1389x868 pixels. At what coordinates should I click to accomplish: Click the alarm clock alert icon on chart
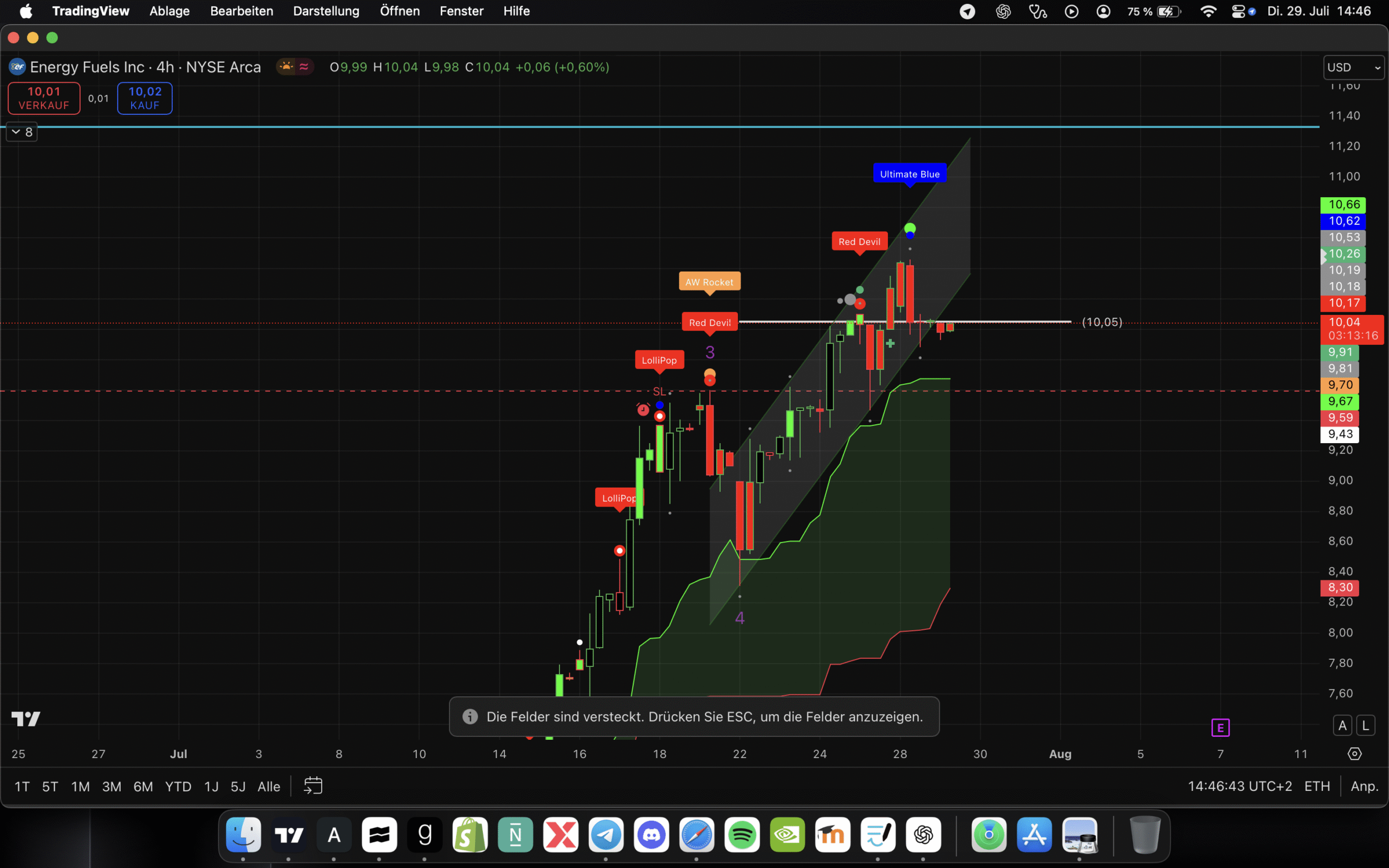643,409
